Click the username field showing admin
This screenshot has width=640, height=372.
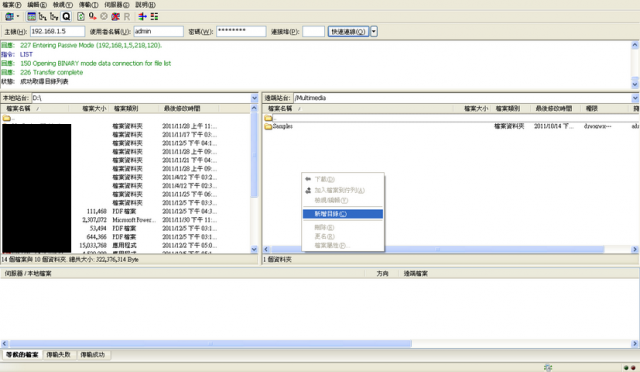point(158,31)
